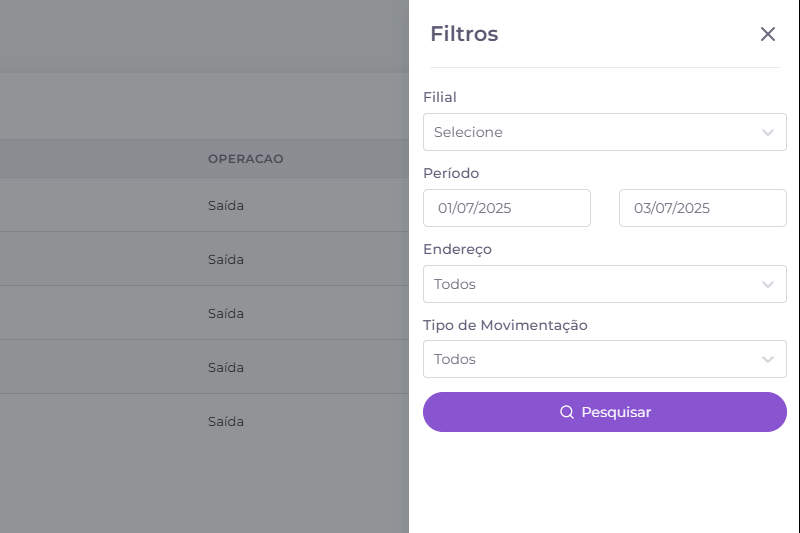800x533 pixels.
Task: Select the first Saída row
Action: coord(226,206)
